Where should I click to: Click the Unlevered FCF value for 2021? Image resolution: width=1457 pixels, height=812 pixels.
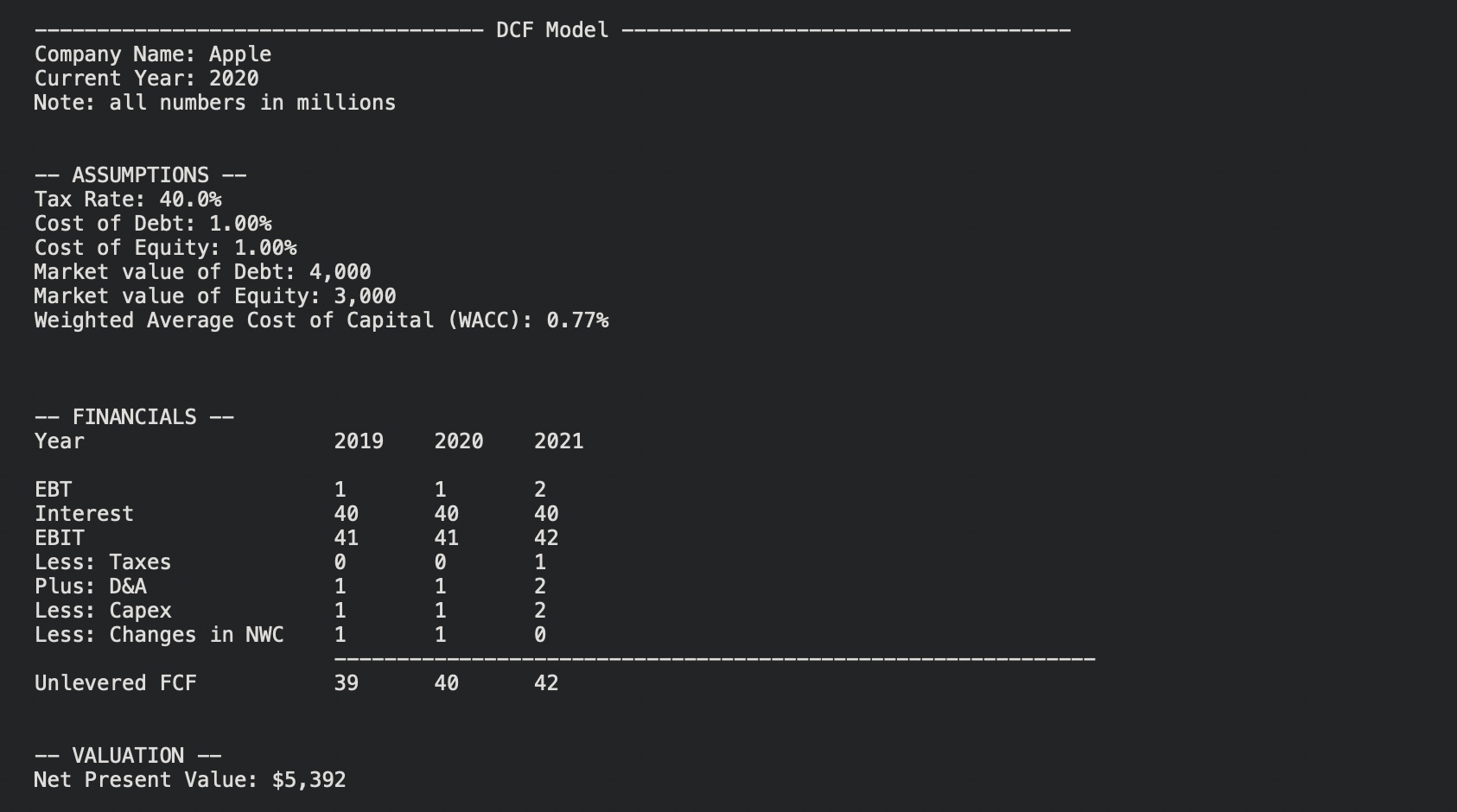[546, 683]
